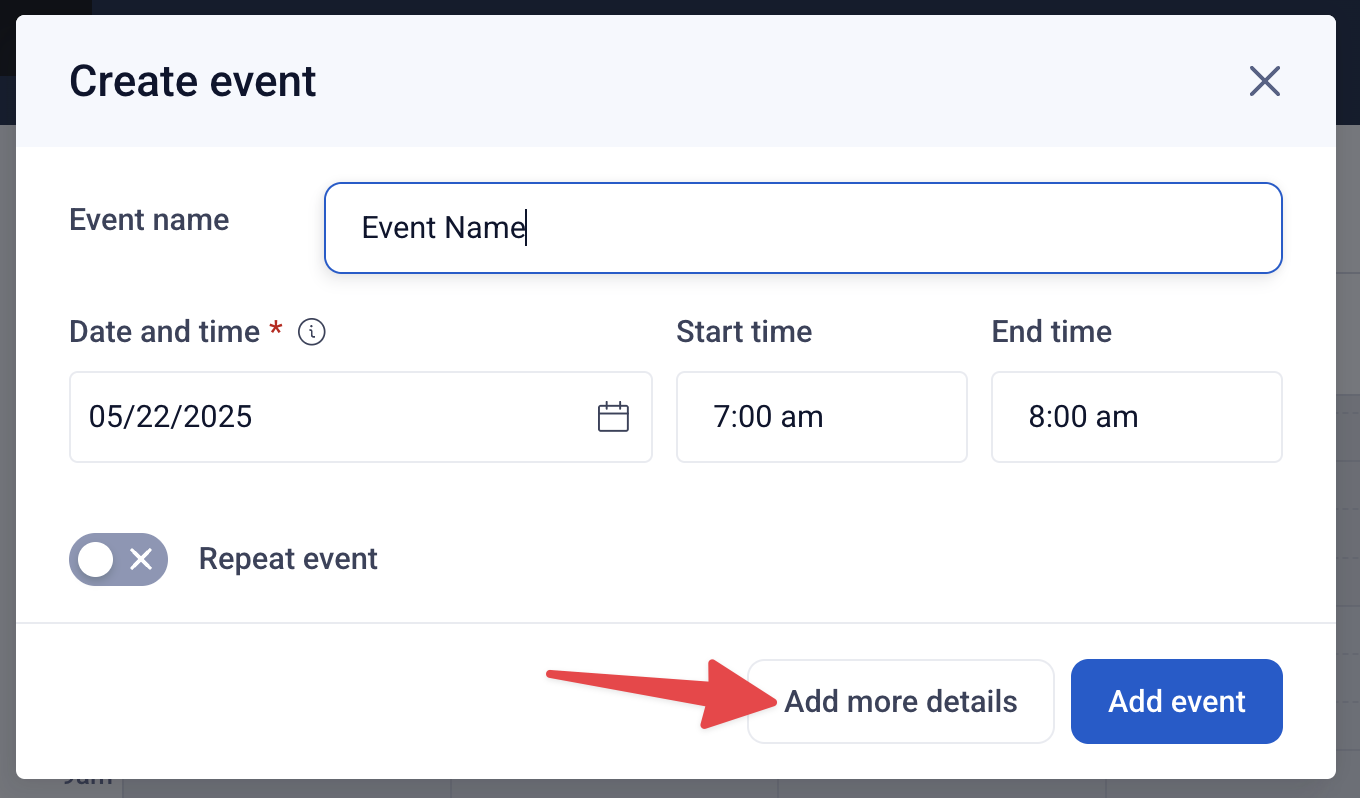The height and width of the screenshot is (798, 1360).
Task: Open the End time dropdown showing 8:00 am
Action: point(1137,417)
